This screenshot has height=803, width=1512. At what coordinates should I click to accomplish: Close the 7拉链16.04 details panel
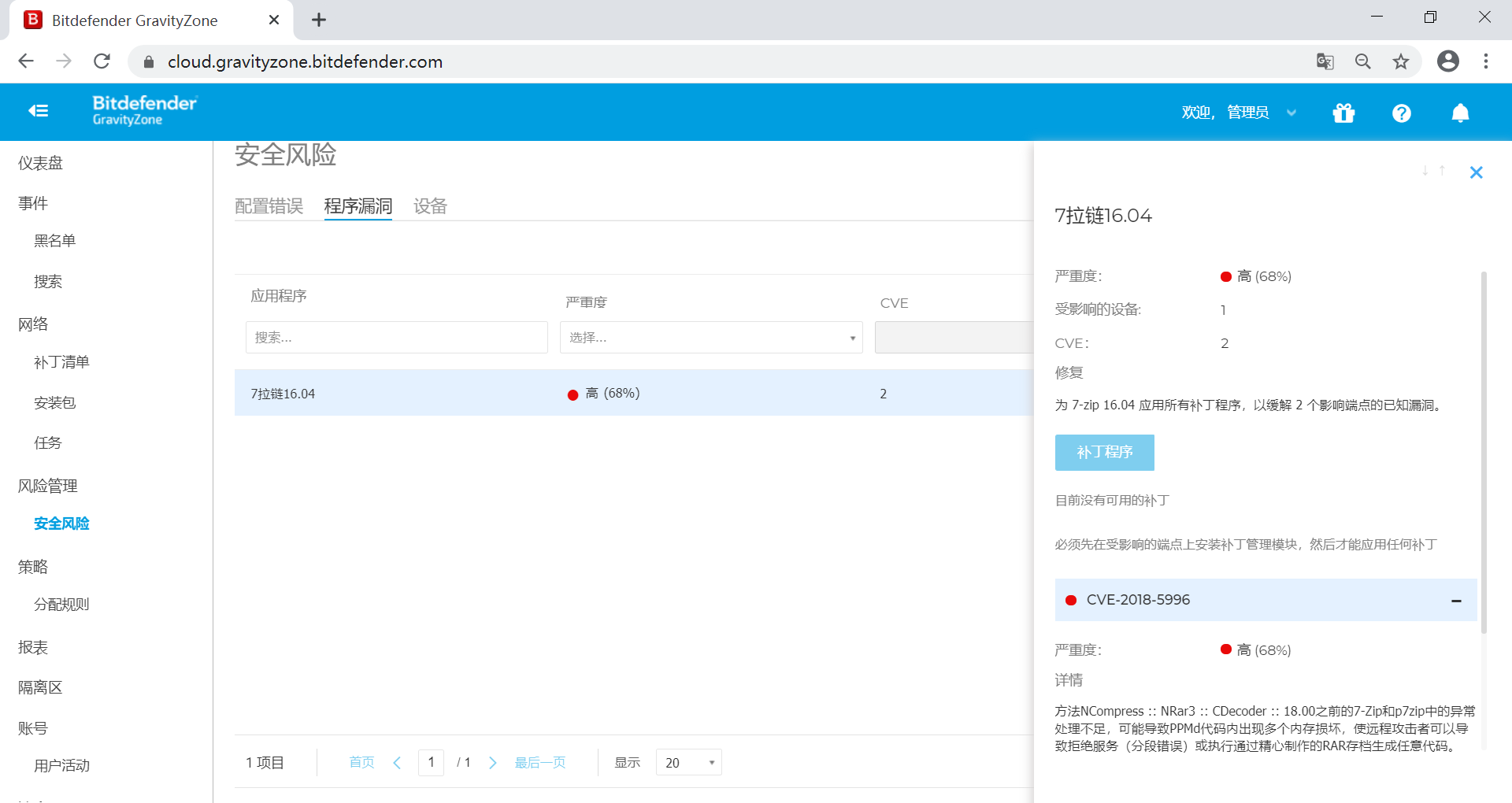click(x=1477, y=172)
